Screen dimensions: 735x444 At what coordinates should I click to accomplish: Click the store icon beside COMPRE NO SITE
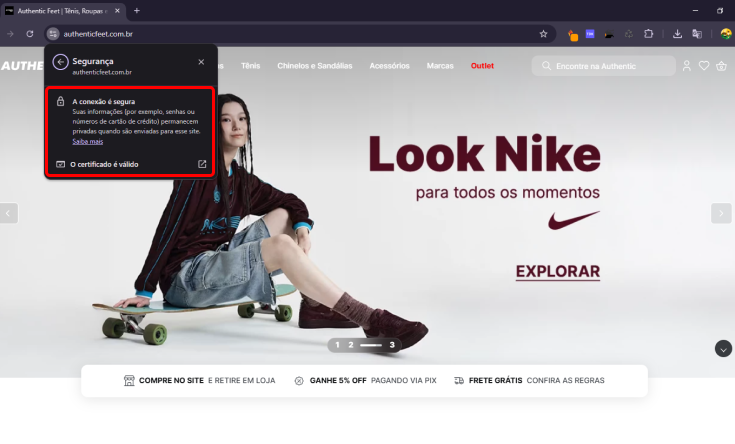tap(129, 381)
